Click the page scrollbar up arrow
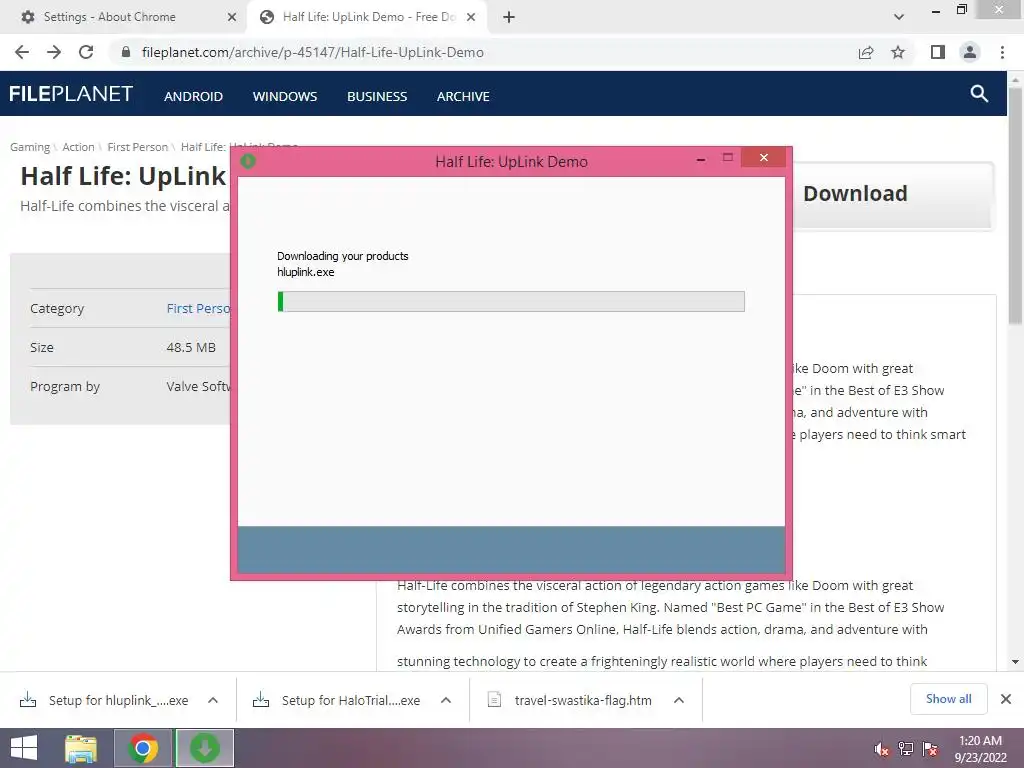The width and height of the screenshot is (1024, 768). click(1015, 80)
